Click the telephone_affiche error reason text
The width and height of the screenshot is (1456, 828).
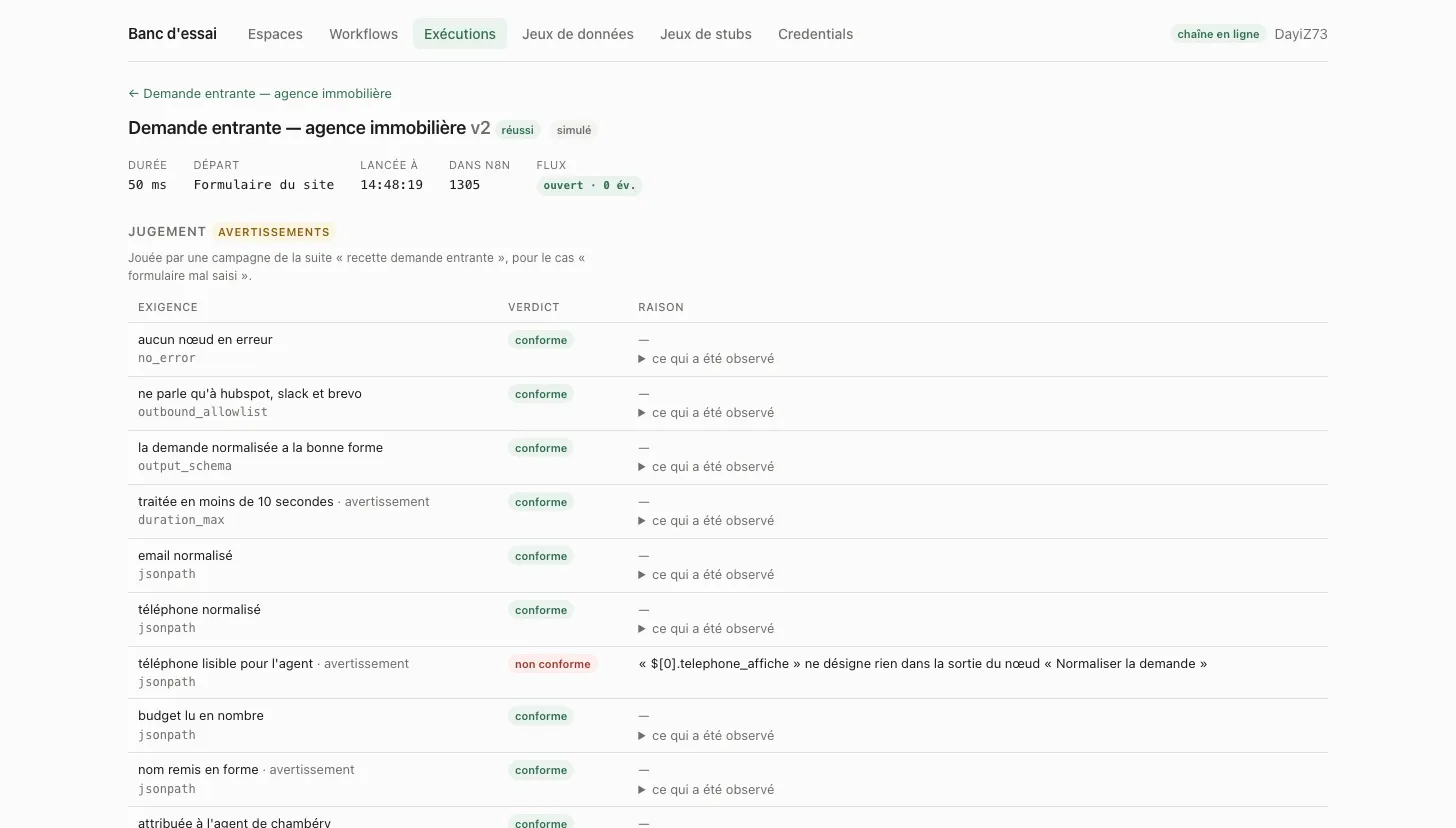click(922, 664)
